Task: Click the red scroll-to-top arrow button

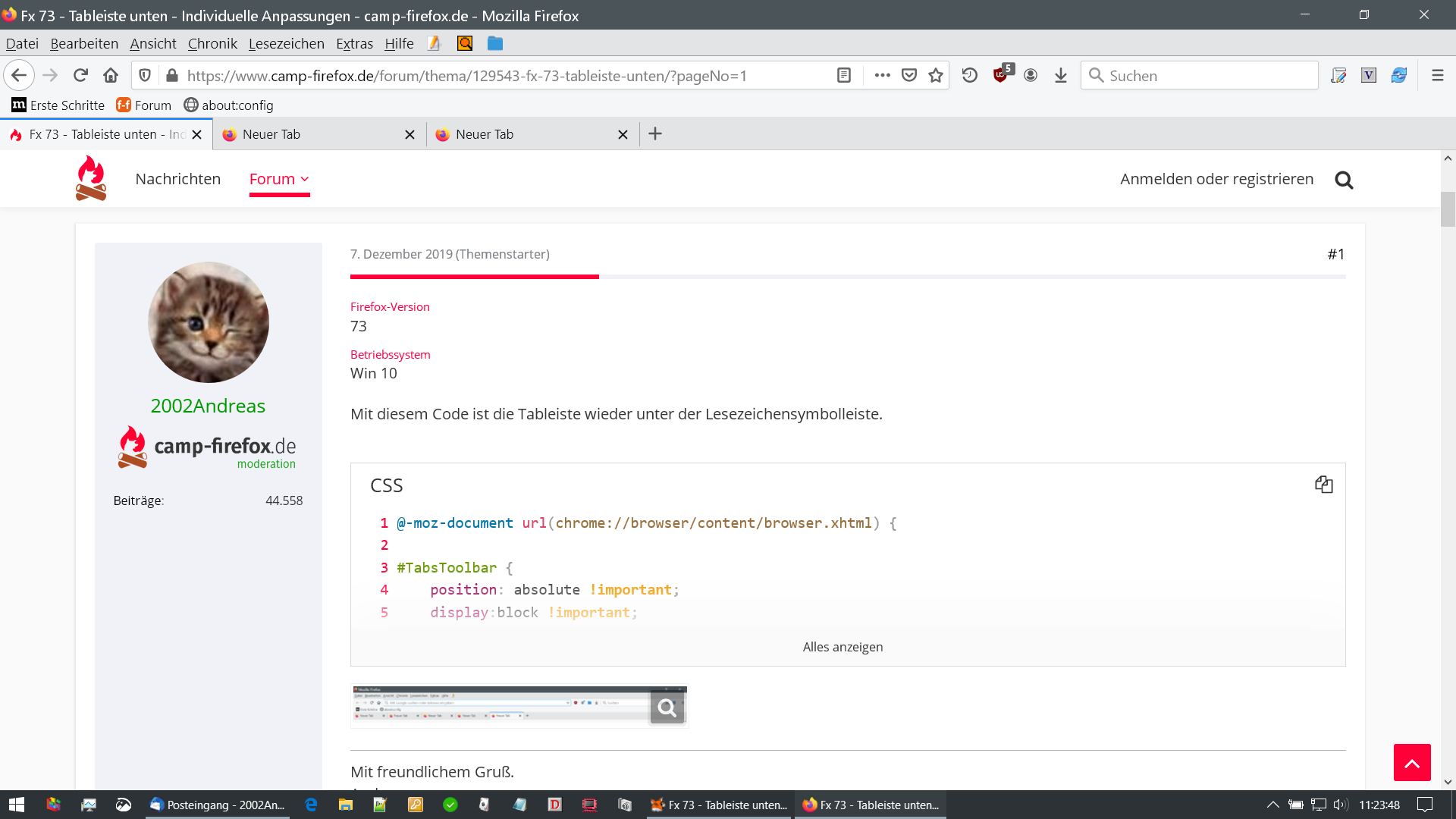Action: click(x=1411, y=762)
